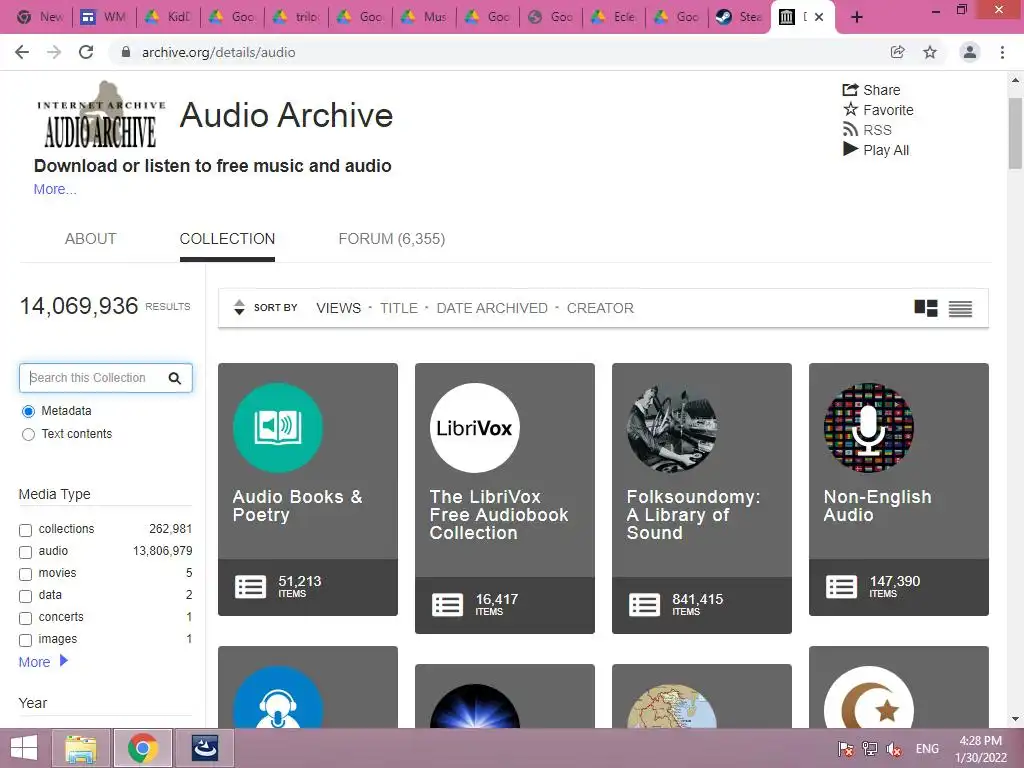Sort collection by DATE ARCHIVED

(492, 308)
